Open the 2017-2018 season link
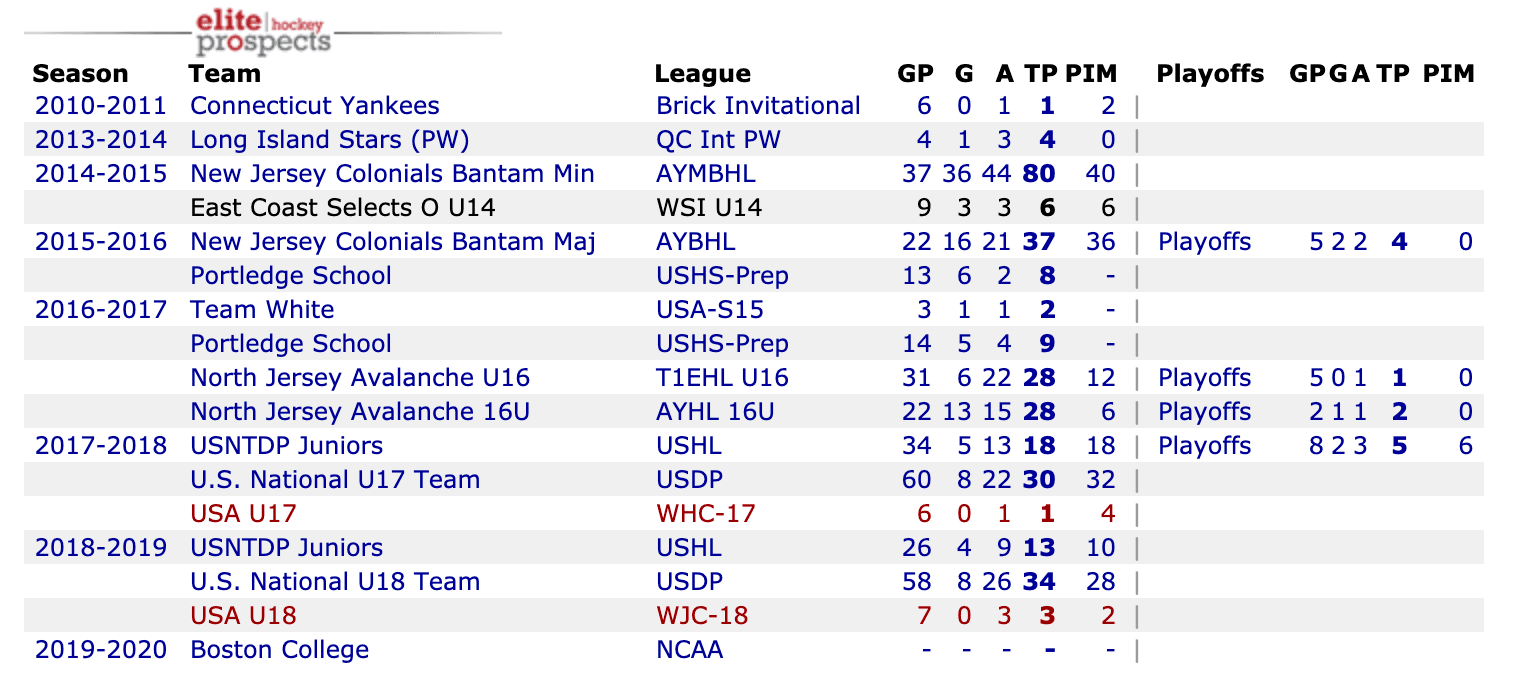The height and width of the screenshot is (682, 1520). [x=100, y=446]
